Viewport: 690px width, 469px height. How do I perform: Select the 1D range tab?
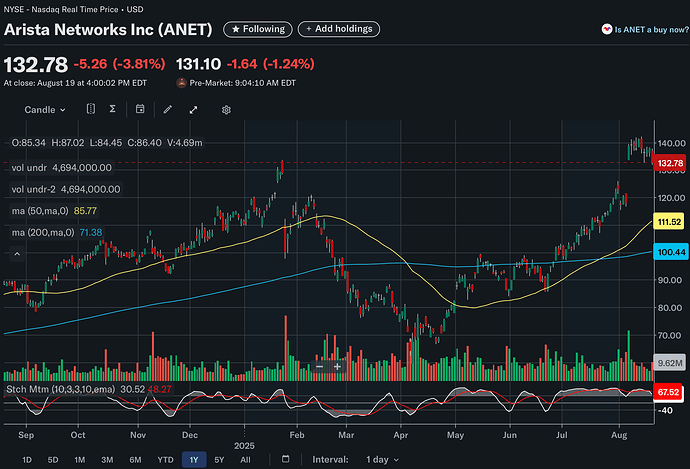[x=27, y=460]
